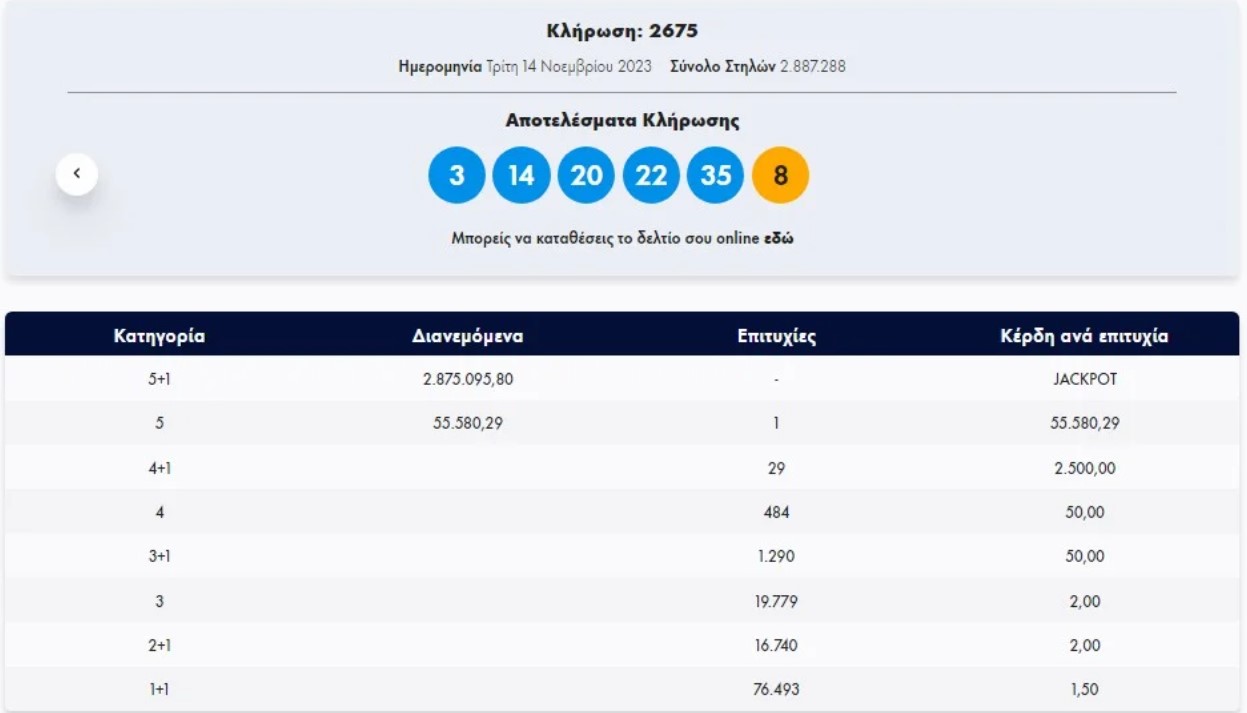Click the 2.500,00 winnings cell
The height and width of the screenshot is (713, 1247).
click(x=1084, y=468)
